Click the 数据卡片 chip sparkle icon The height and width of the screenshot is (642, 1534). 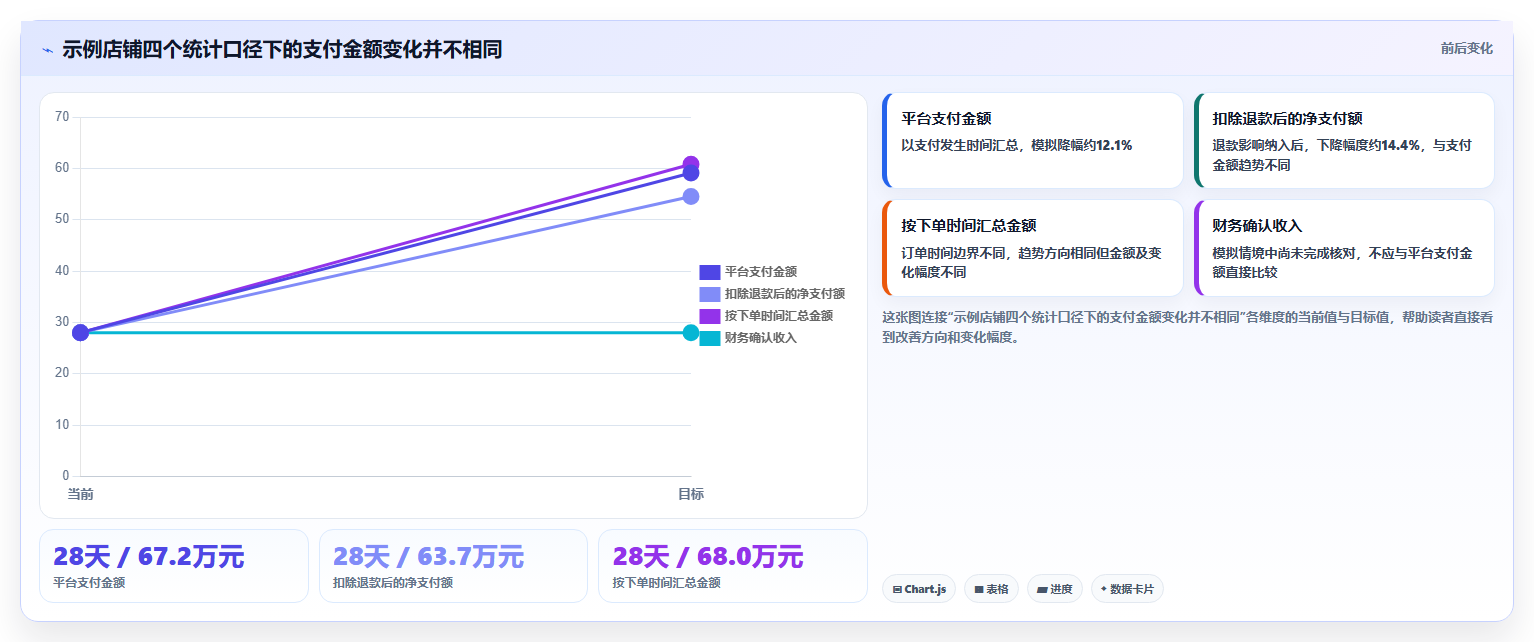click(x=1104, y=589)
